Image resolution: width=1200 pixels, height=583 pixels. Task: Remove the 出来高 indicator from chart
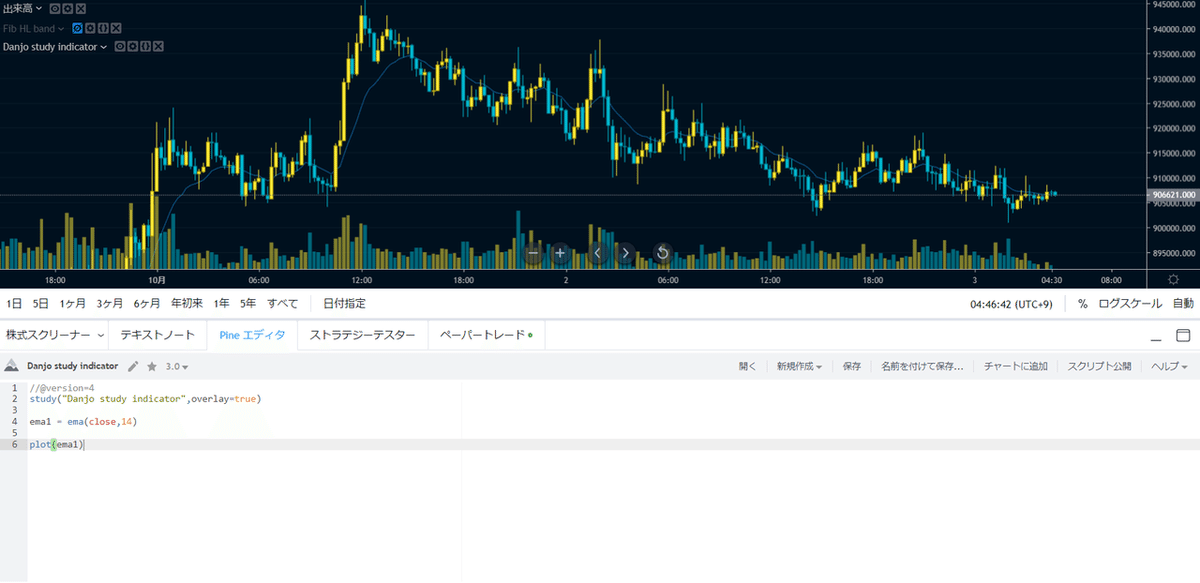pos(81,9)
